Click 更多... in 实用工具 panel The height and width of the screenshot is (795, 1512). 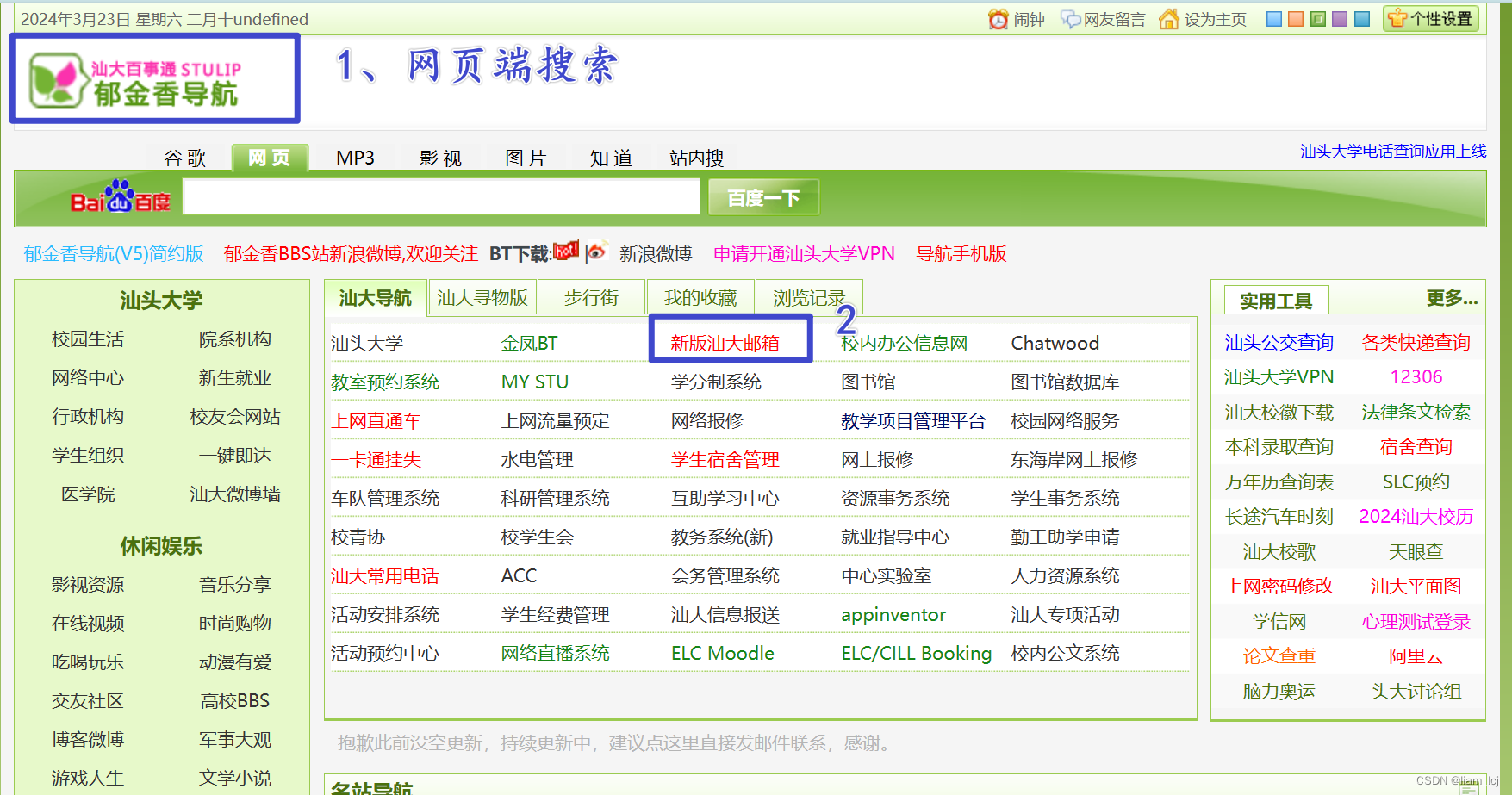click(x=1452, y=298)
